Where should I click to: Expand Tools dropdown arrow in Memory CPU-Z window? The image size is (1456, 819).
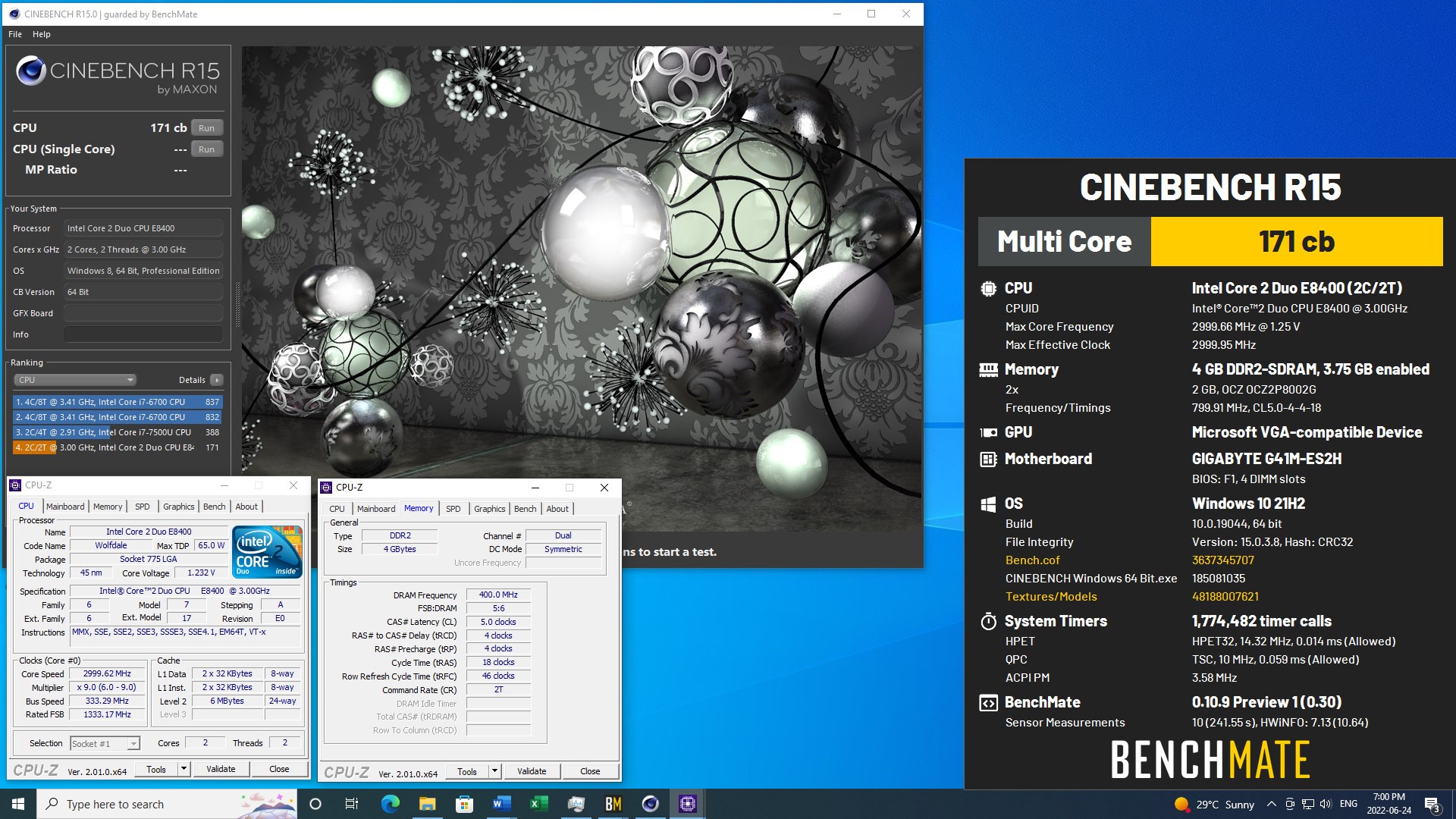tap(494, 771)
